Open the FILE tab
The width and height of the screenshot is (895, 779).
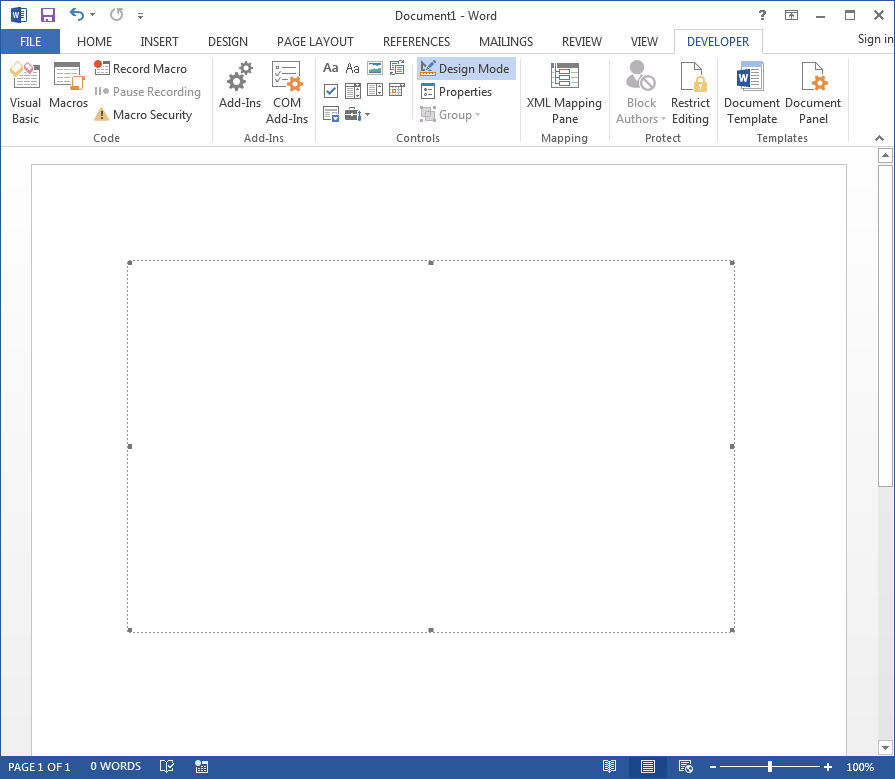(30, 42)
